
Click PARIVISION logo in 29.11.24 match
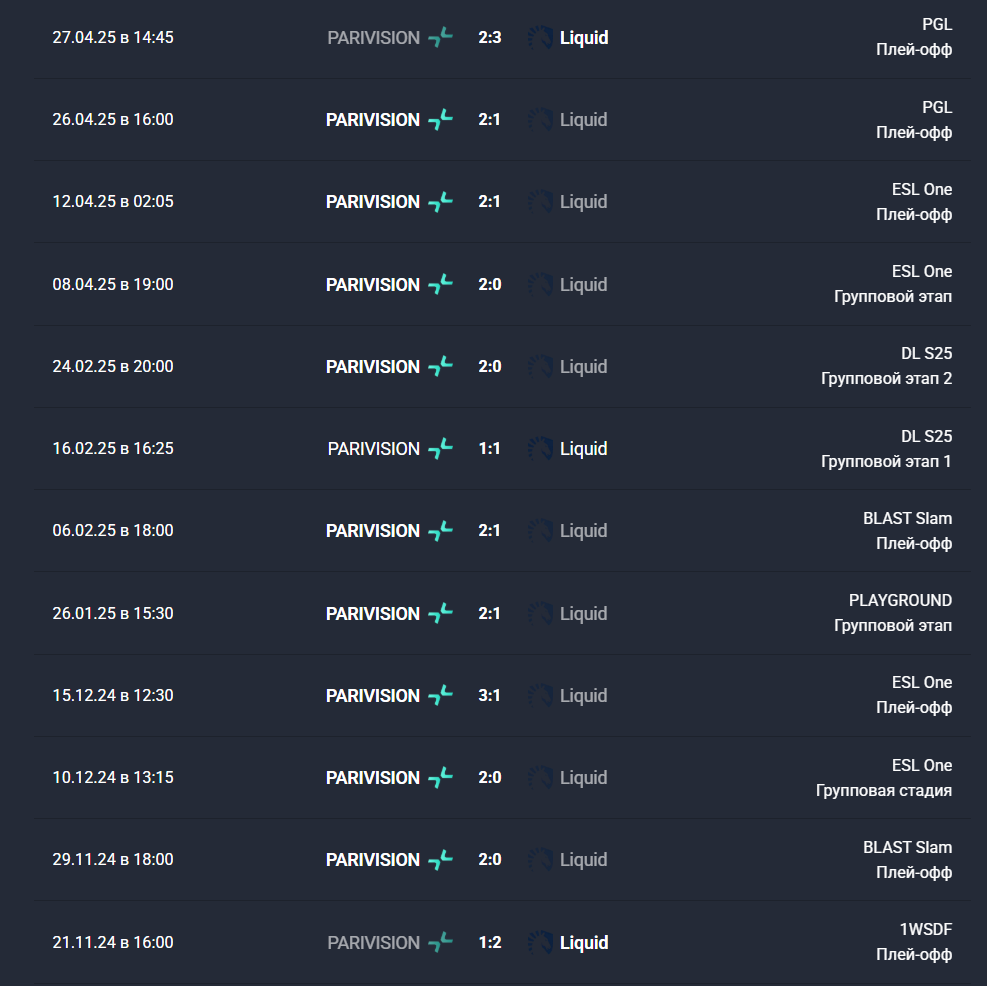point(440,860)
